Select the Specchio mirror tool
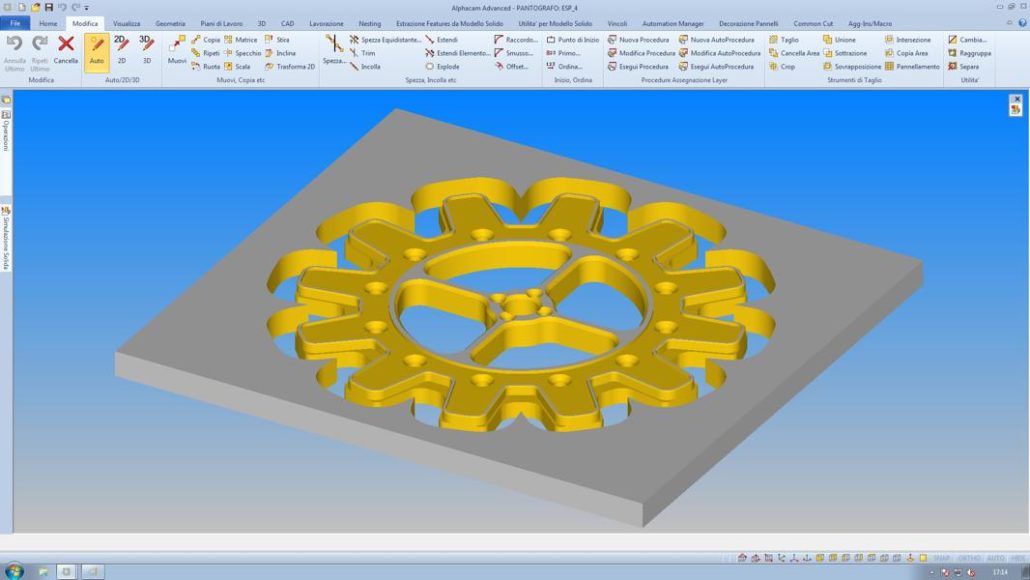 242,53
